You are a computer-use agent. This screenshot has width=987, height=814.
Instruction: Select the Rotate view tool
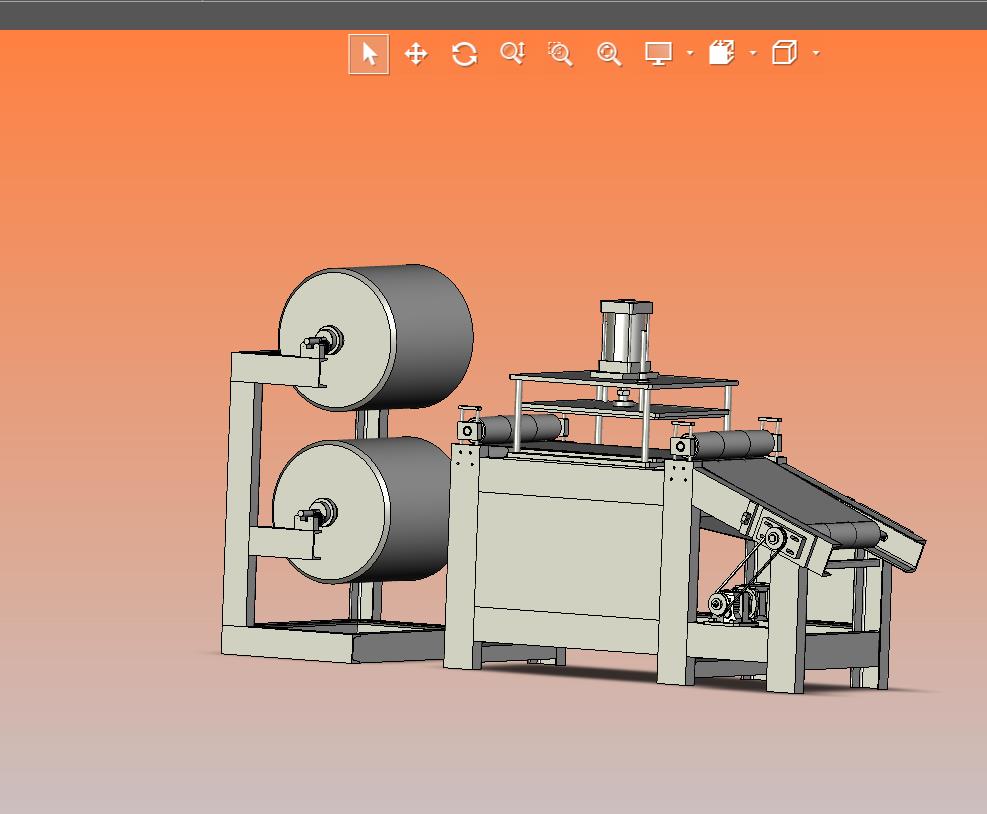(464, 54)
